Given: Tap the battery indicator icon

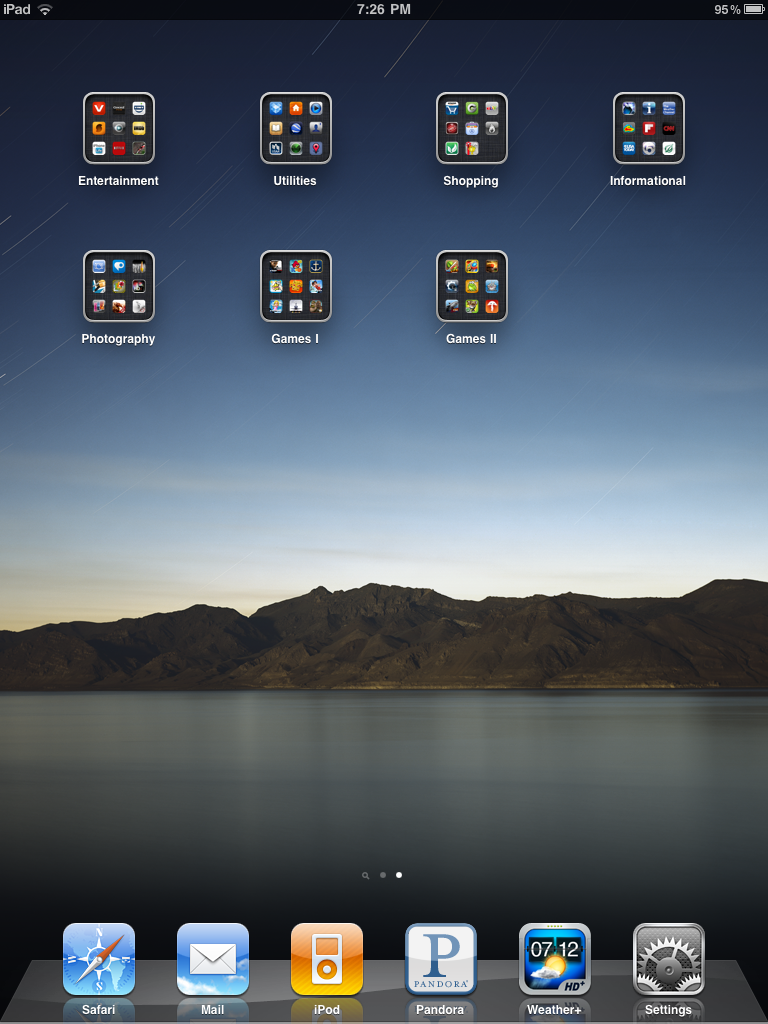Looking at the screenshot, I should pos(754,9).
